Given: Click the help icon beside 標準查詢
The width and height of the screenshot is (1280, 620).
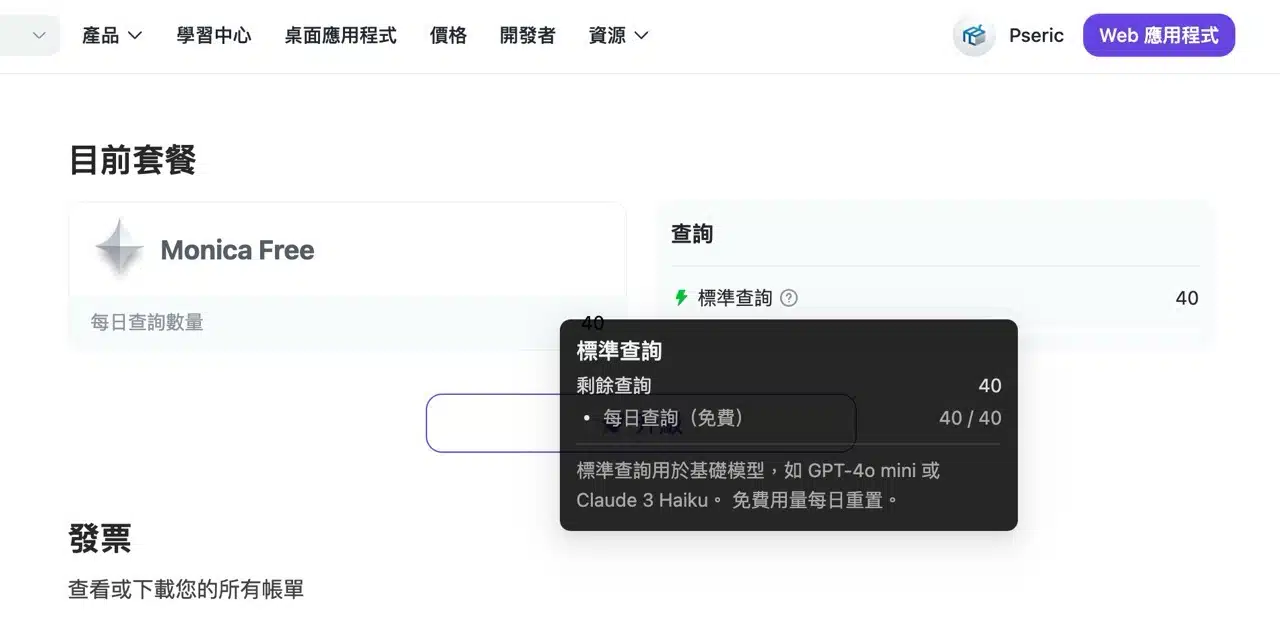Looking at the screenshot, I should tap(789, 298).
